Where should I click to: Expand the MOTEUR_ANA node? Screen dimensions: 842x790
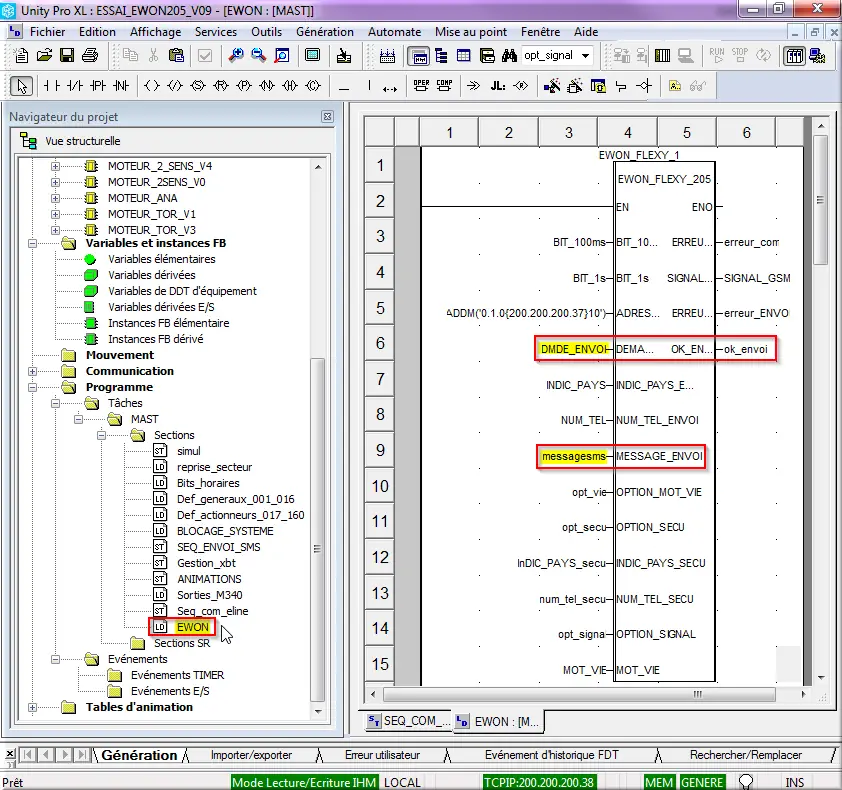pos(55,198)
